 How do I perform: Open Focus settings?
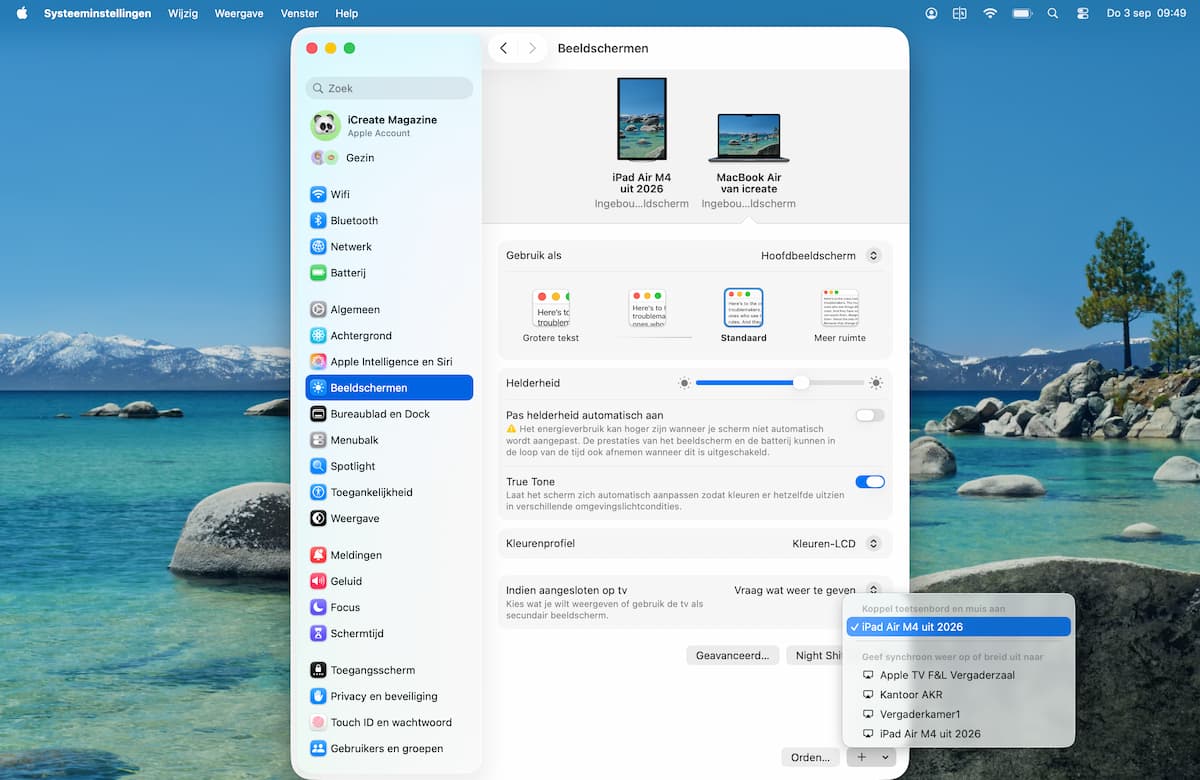click(389, 607)
